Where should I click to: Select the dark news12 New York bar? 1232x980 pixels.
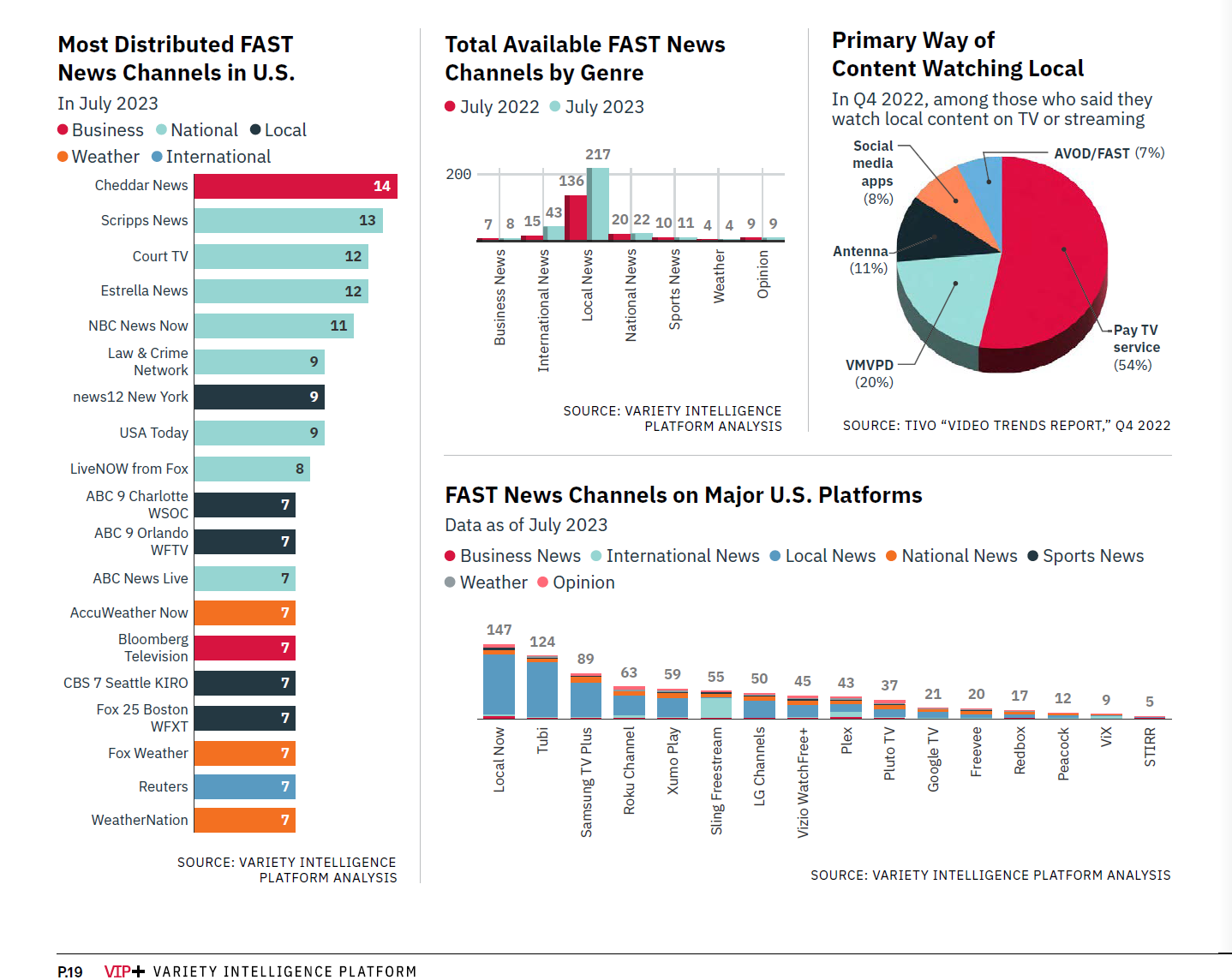click(x=260, y=397)
